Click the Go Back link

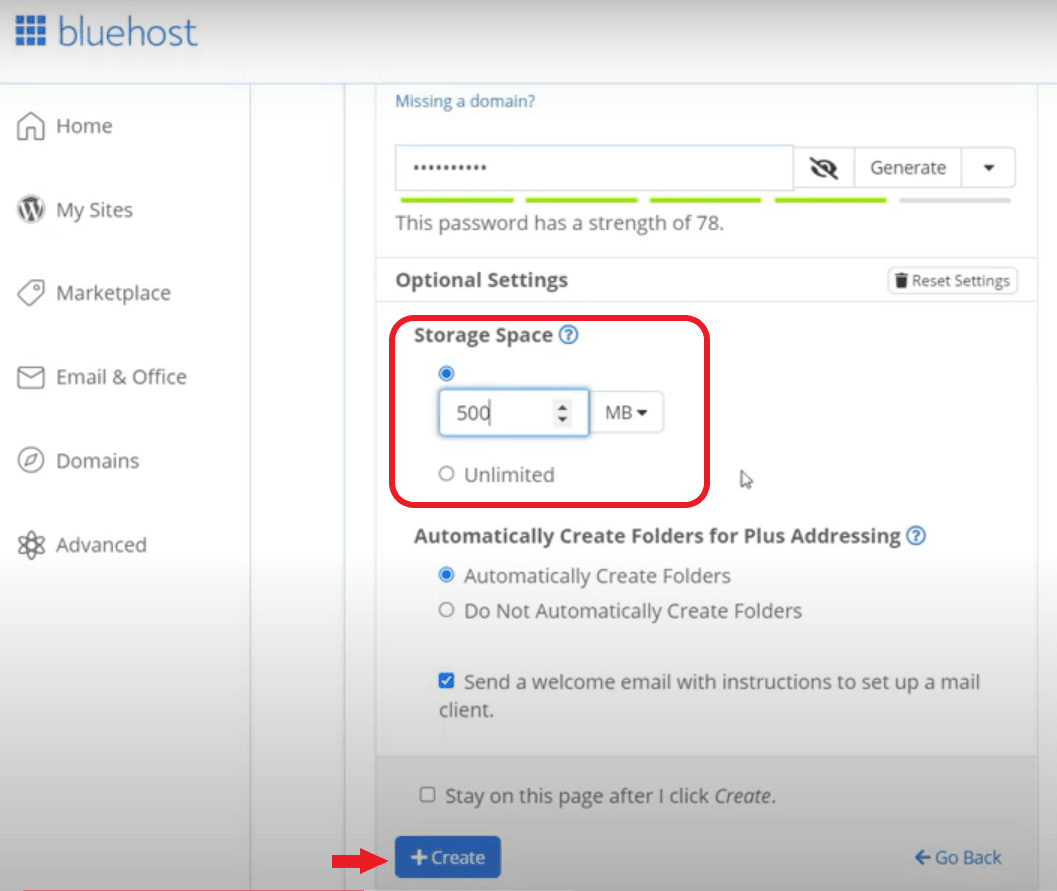[958, 857]
